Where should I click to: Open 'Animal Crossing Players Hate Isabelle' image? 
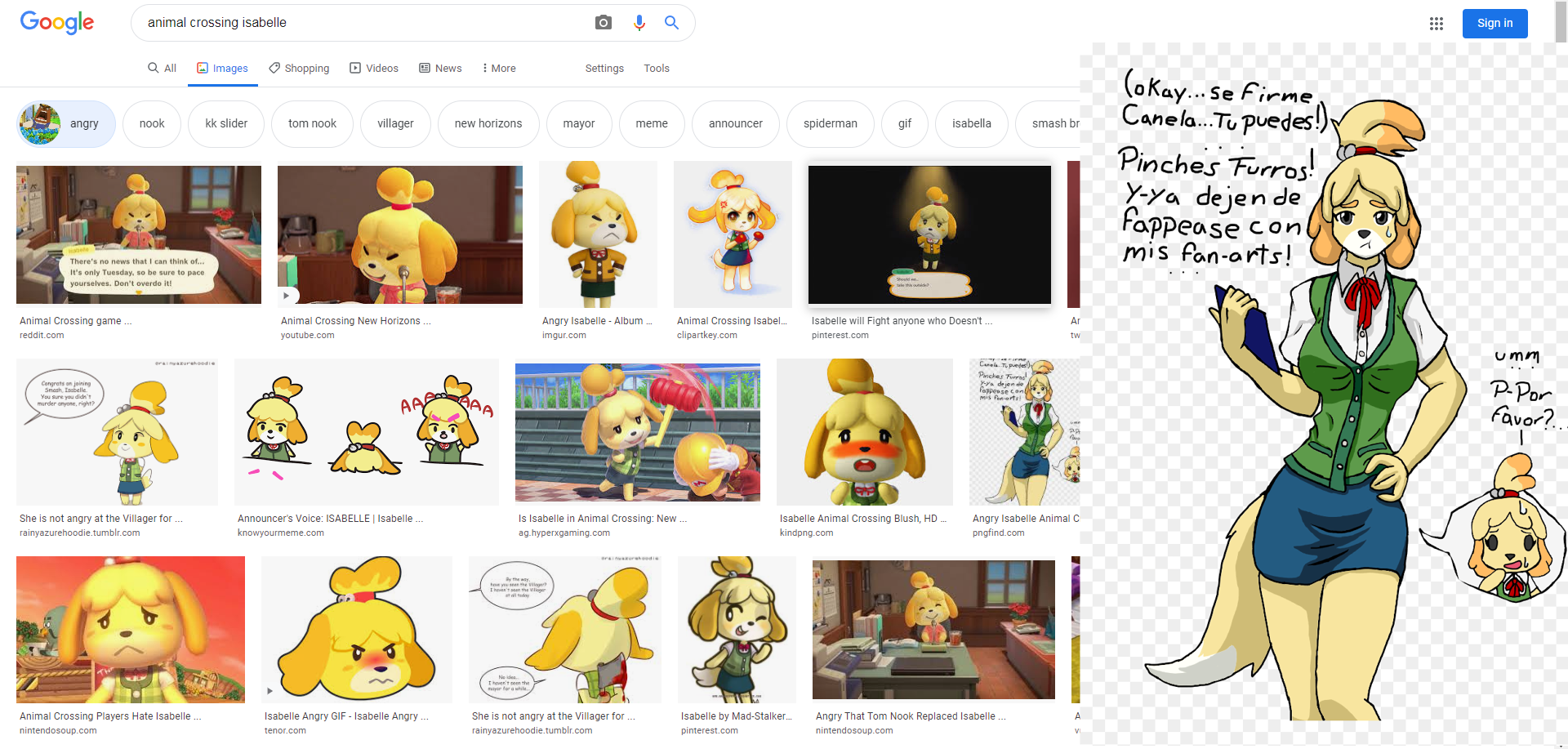(131, 630)
